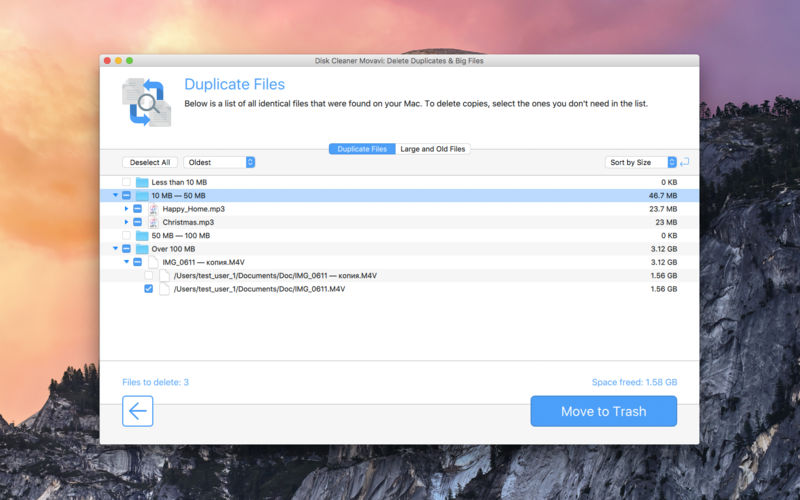
Task: Click the Deselect All button
Action: pyautogui.click(x=150, y=162)
